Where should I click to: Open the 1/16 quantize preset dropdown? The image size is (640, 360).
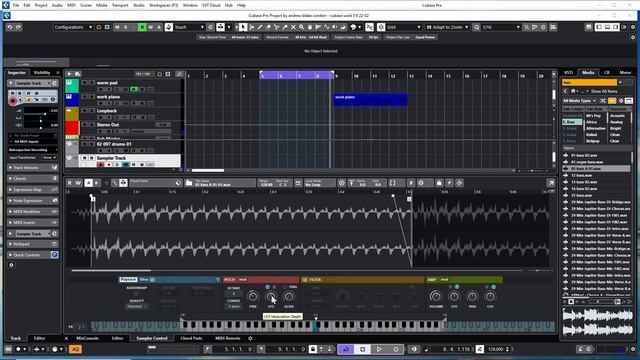pyautogui.click(x=501, y=27)
